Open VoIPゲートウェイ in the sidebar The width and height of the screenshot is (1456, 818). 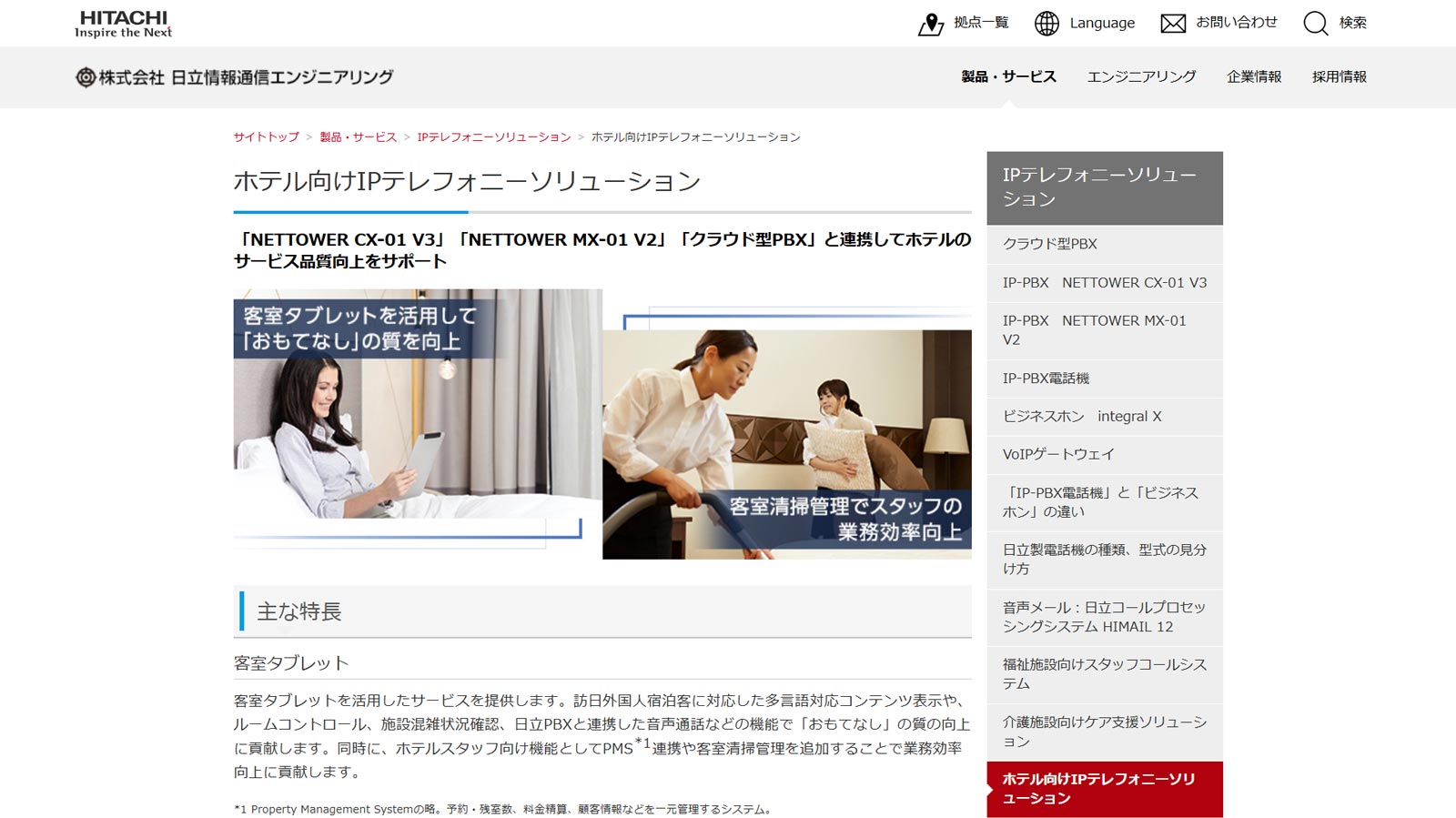(1104, 454)
